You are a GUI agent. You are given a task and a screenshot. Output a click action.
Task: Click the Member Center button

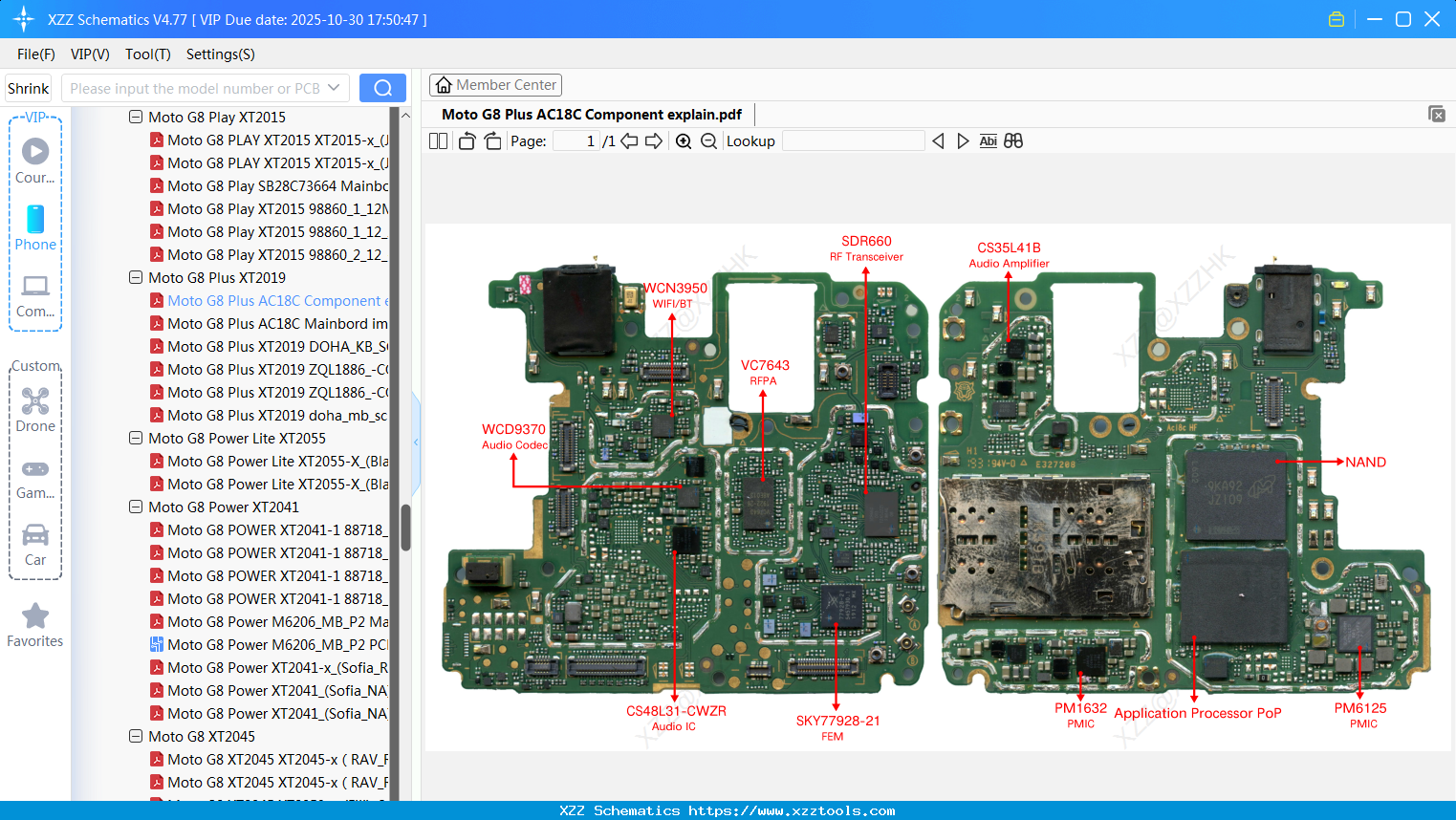[x=495, y=84]
